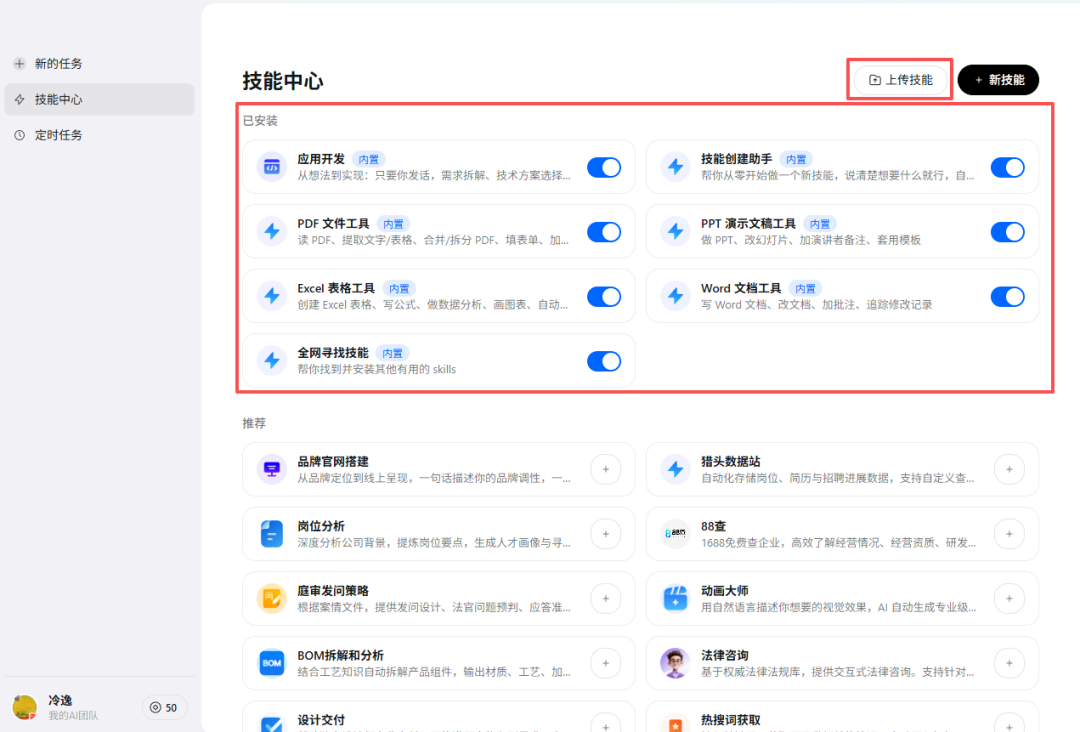This screenshot has height=732, width=1080.
Task: Open the 品牌官网搭建 skill icon
Action: pos(273,469)
